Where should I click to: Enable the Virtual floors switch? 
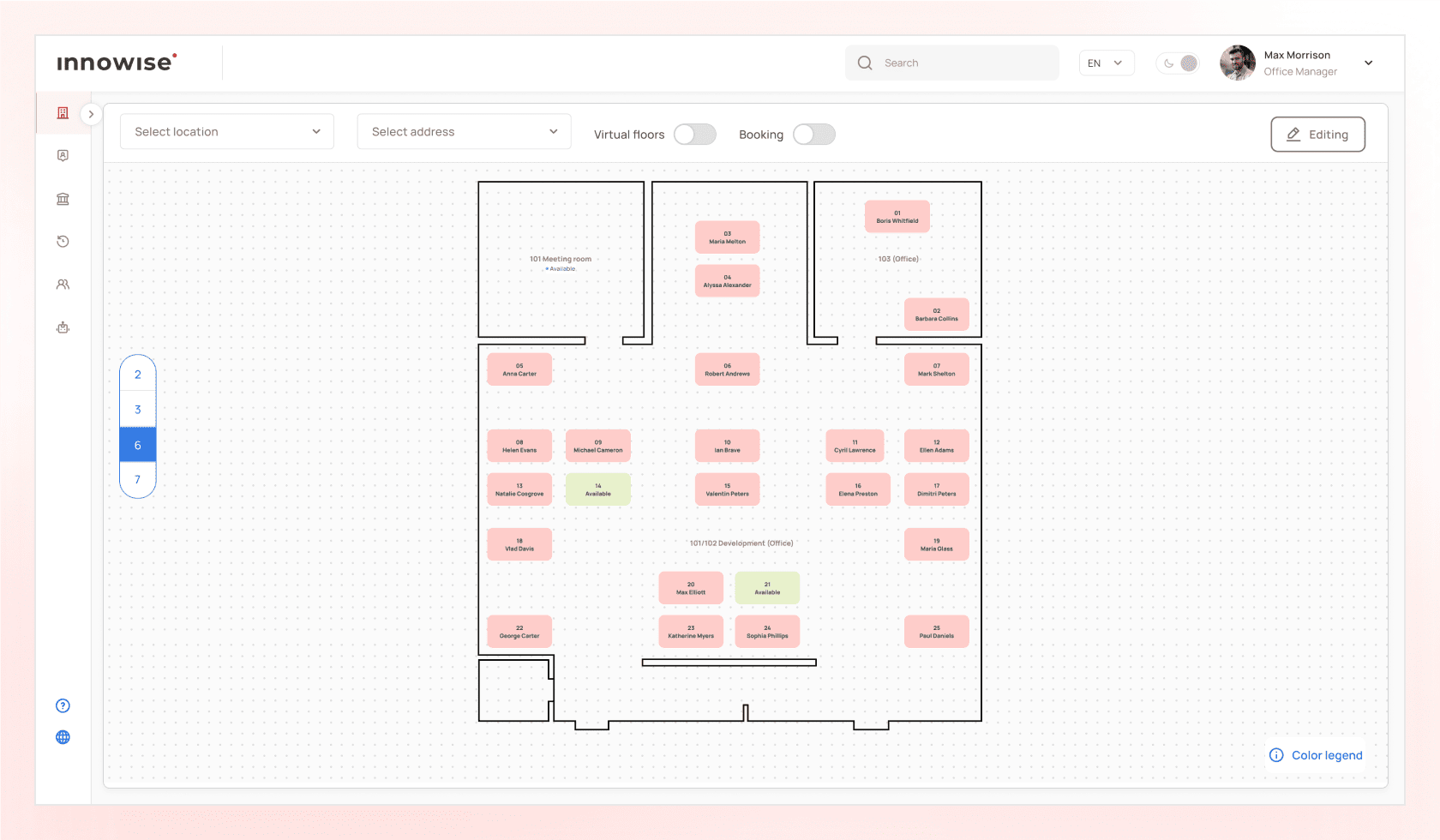click(x=694, y=135)
